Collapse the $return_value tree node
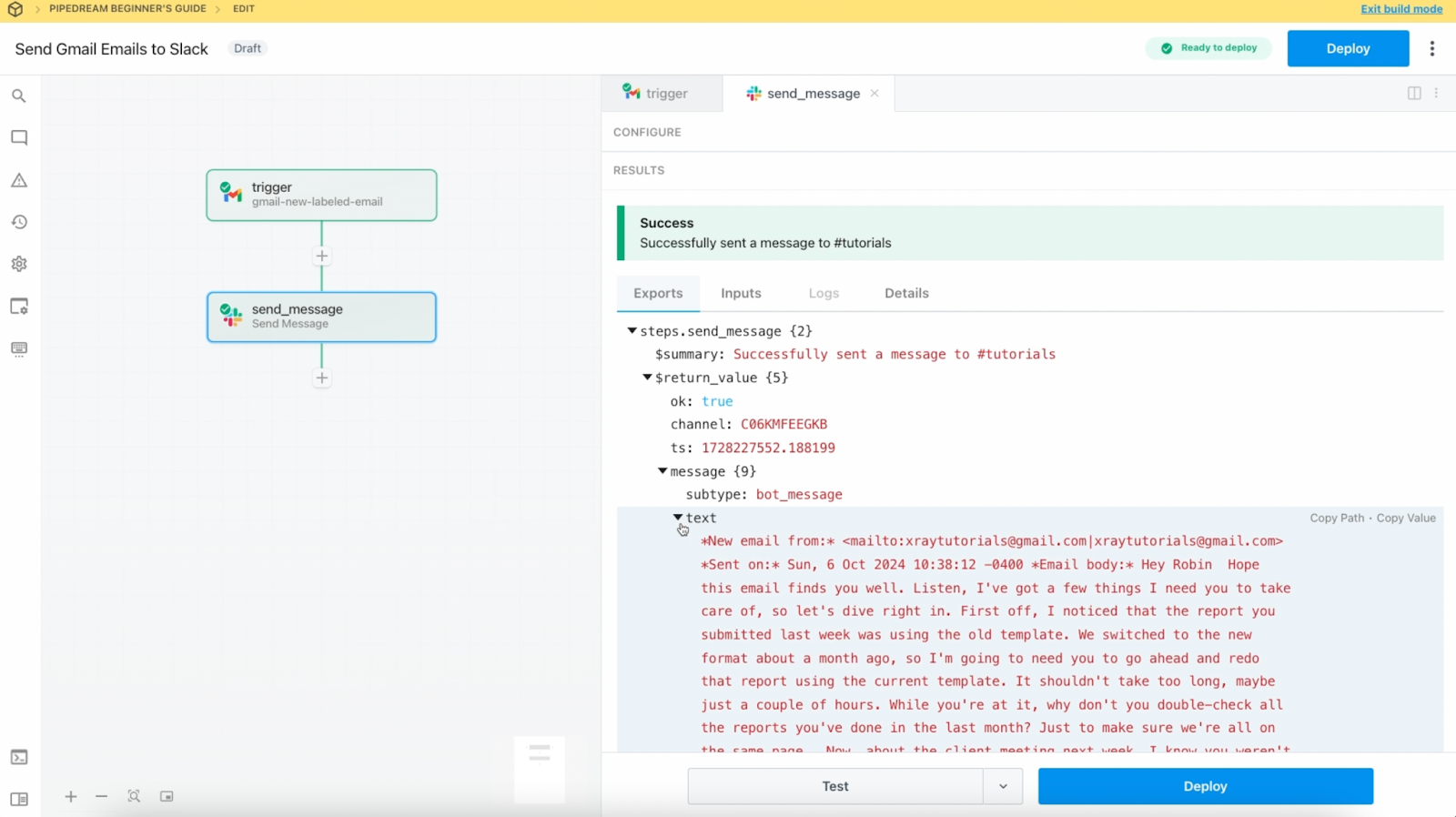Screen dimensions: 1456x817 pos(647,378)
